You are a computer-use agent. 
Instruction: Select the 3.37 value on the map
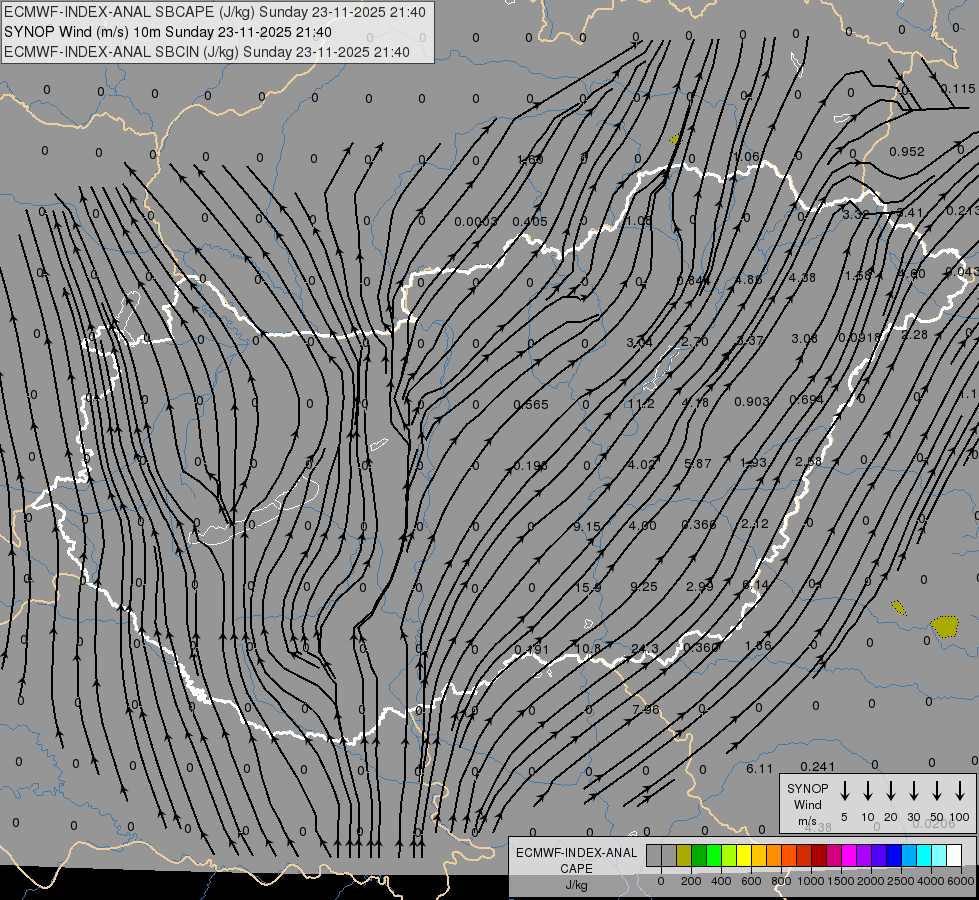point(750,340)
